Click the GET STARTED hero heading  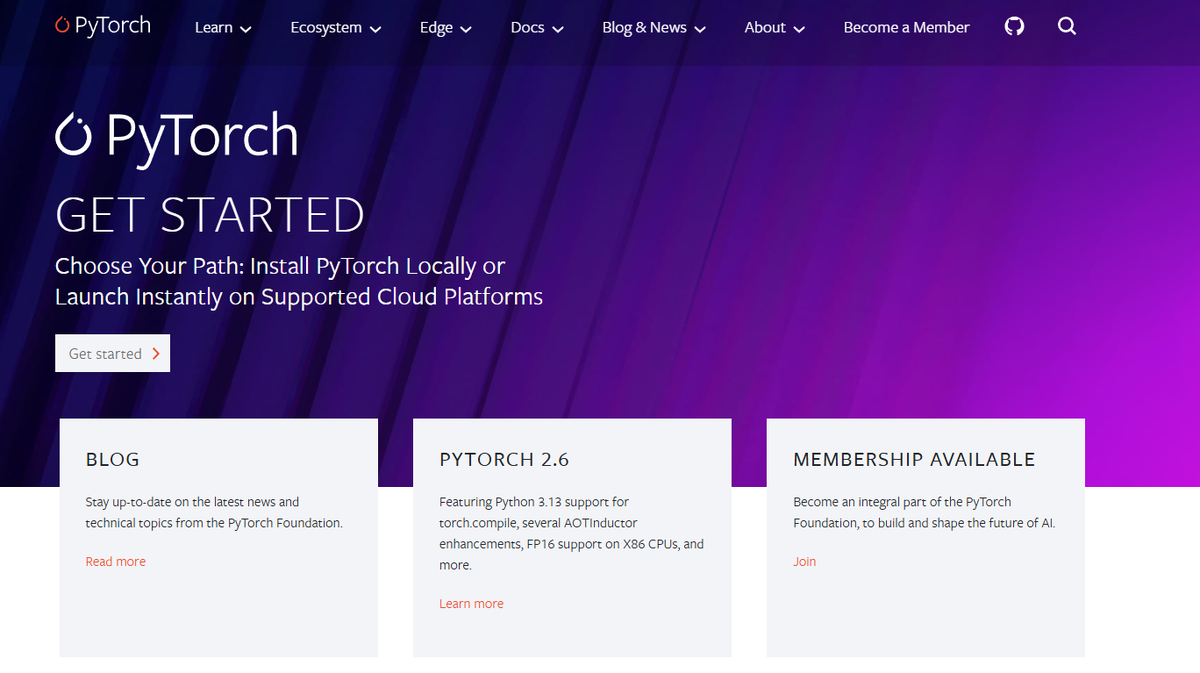(210, 216)
